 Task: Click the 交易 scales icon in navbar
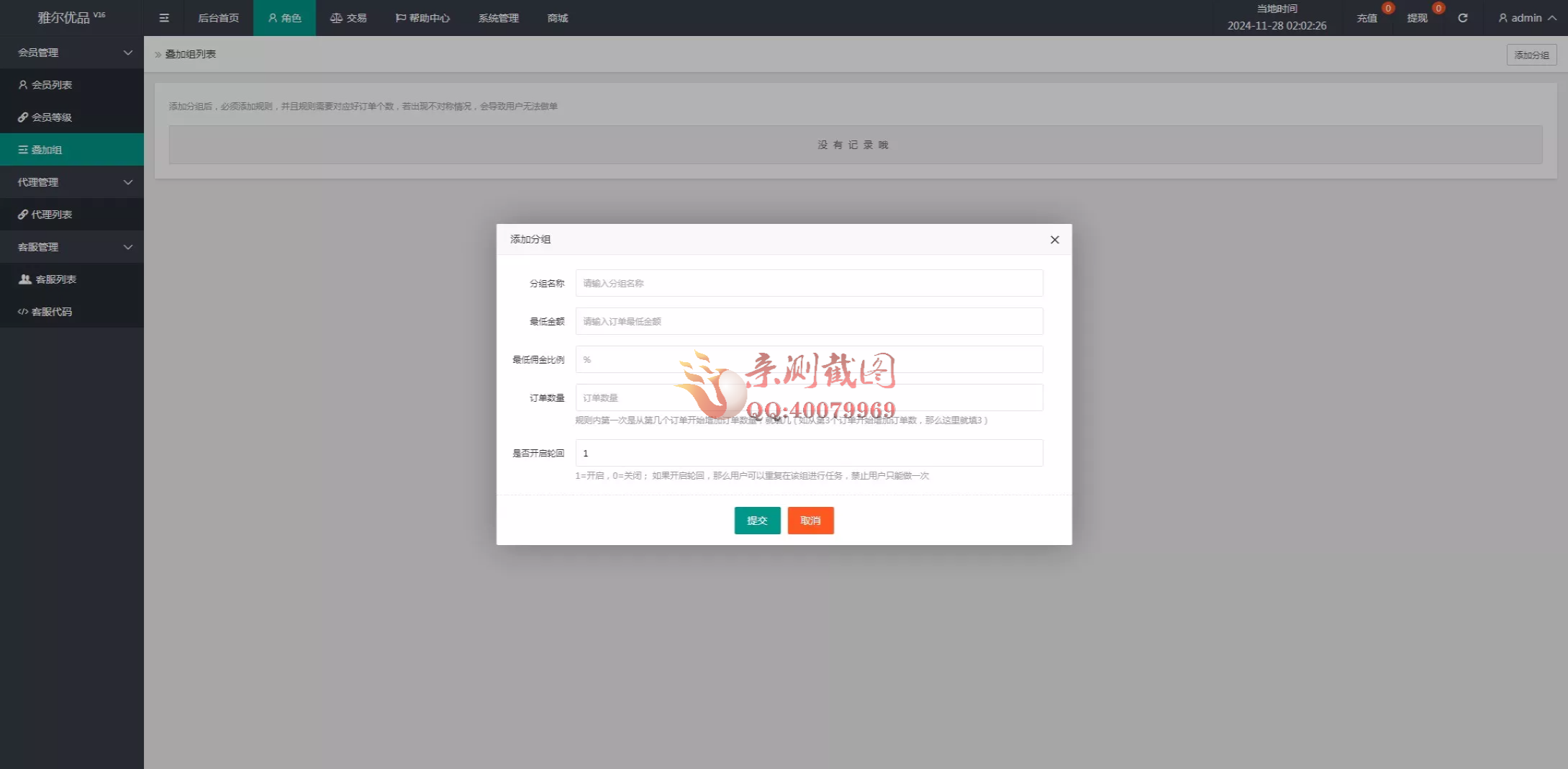click(x=335, y=17)
